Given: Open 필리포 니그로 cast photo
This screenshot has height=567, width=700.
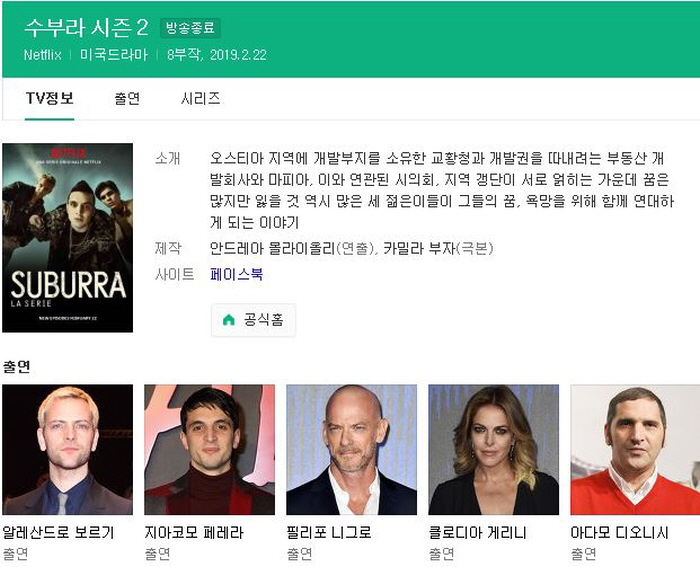Looking at the screenshot, I should coord(351,450).
